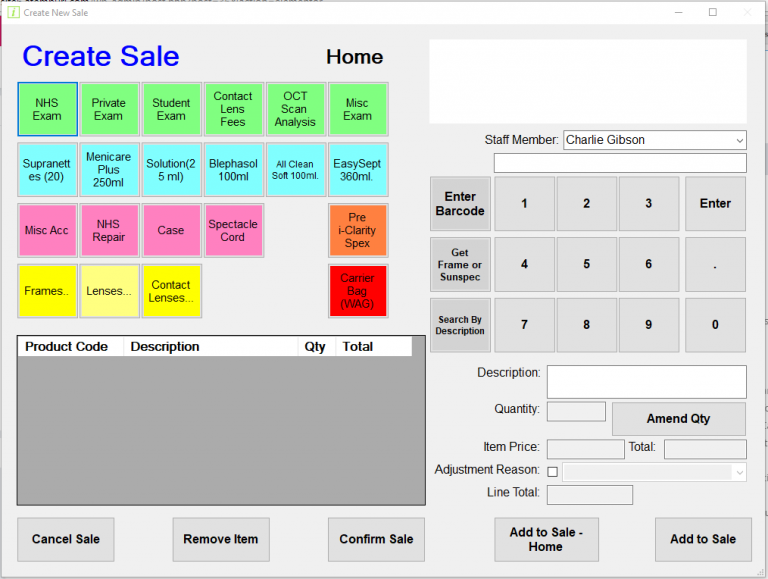
Task: Click the Confirm Sale button
Action: click(x=376, y=539)
